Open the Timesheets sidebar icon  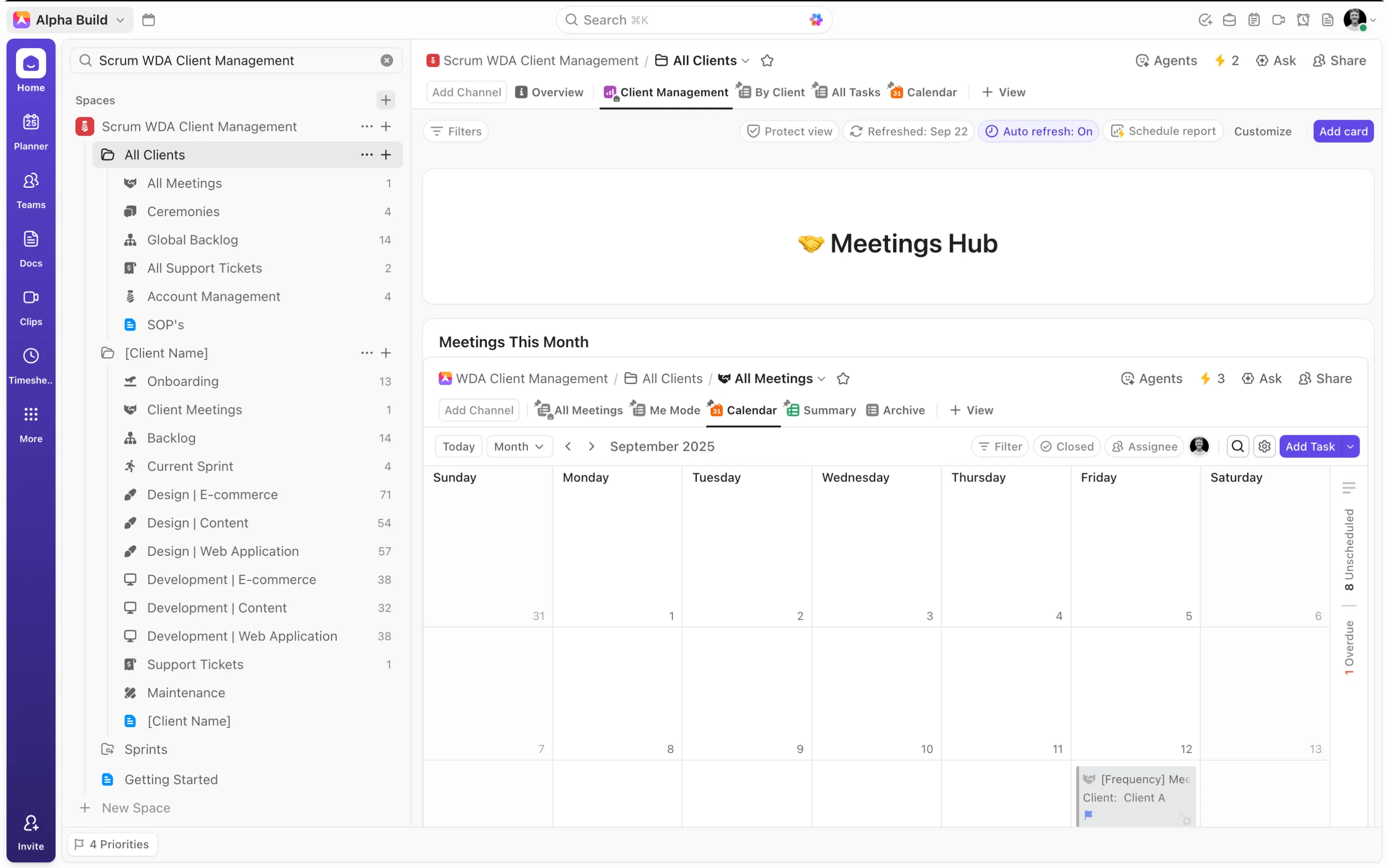tap(31, 365)
